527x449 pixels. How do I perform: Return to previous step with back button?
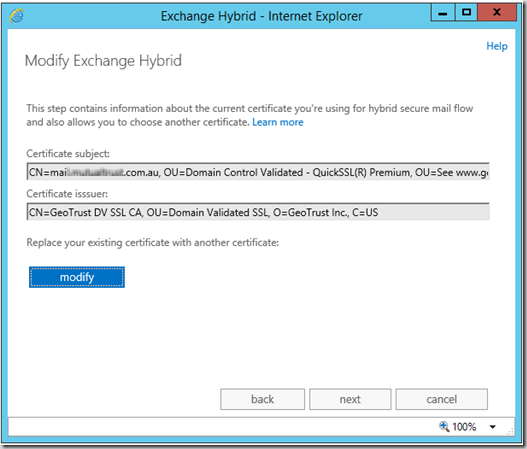coord(262,399)
